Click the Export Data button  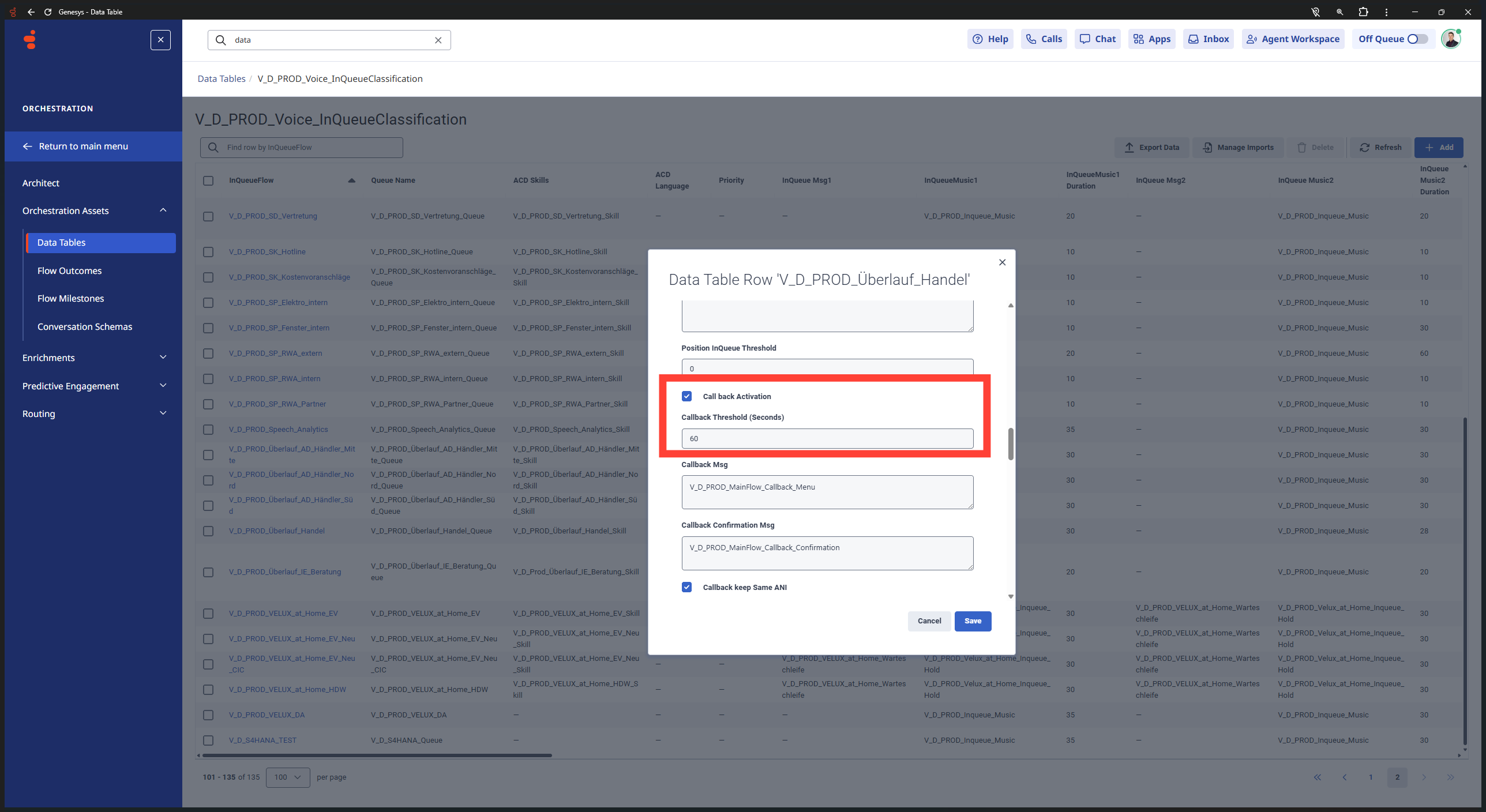click(x=1151, y=148)
